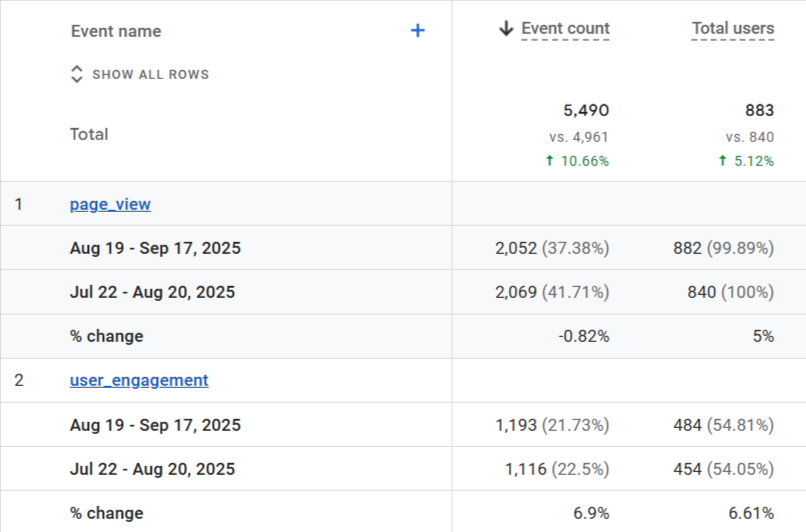Click the page_view -0.82% change cell
Image resolution: width=806 pixels, height=532 pixels.
(x=583, y=336)
